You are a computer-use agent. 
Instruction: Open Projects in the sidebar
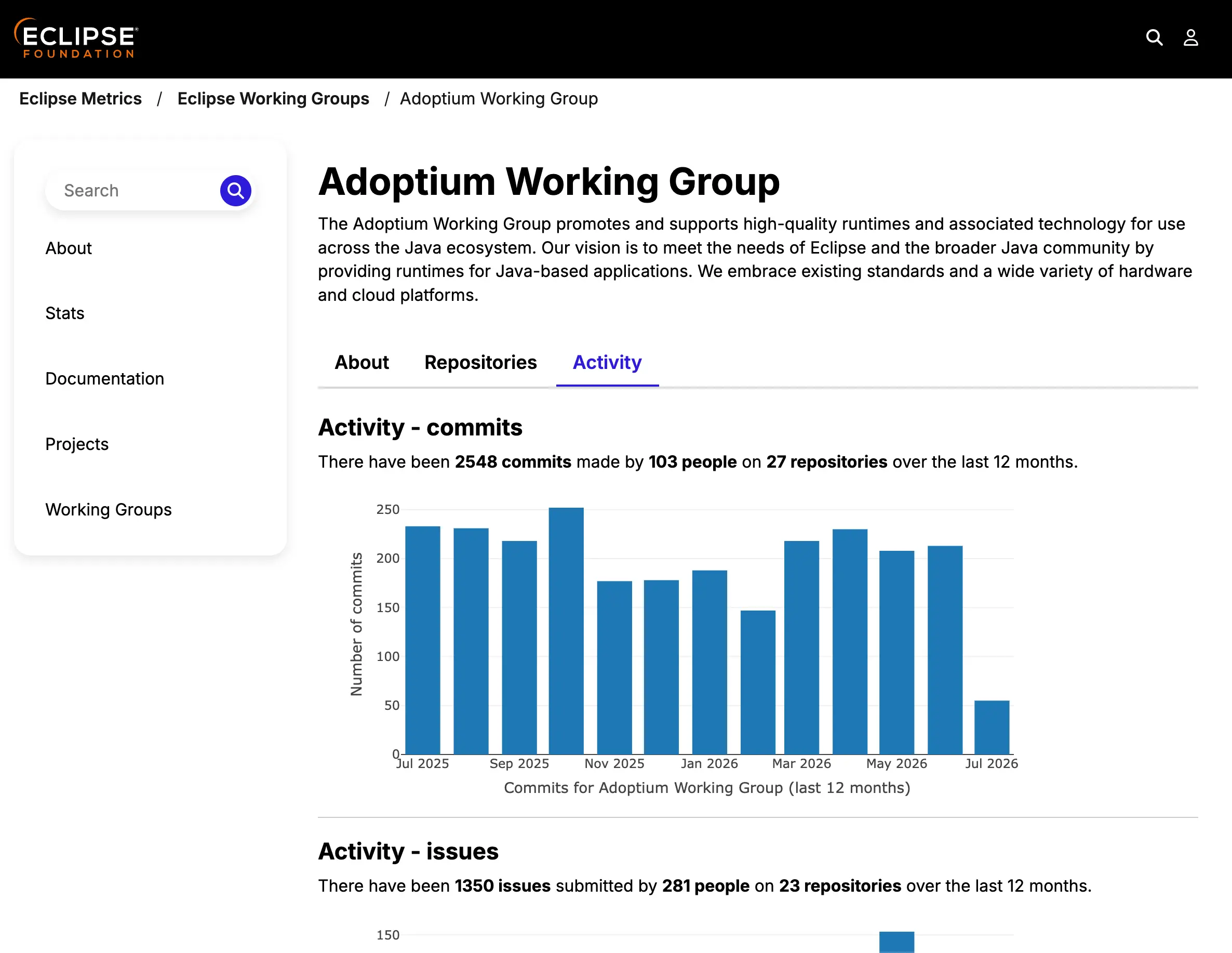click(77, 444)
